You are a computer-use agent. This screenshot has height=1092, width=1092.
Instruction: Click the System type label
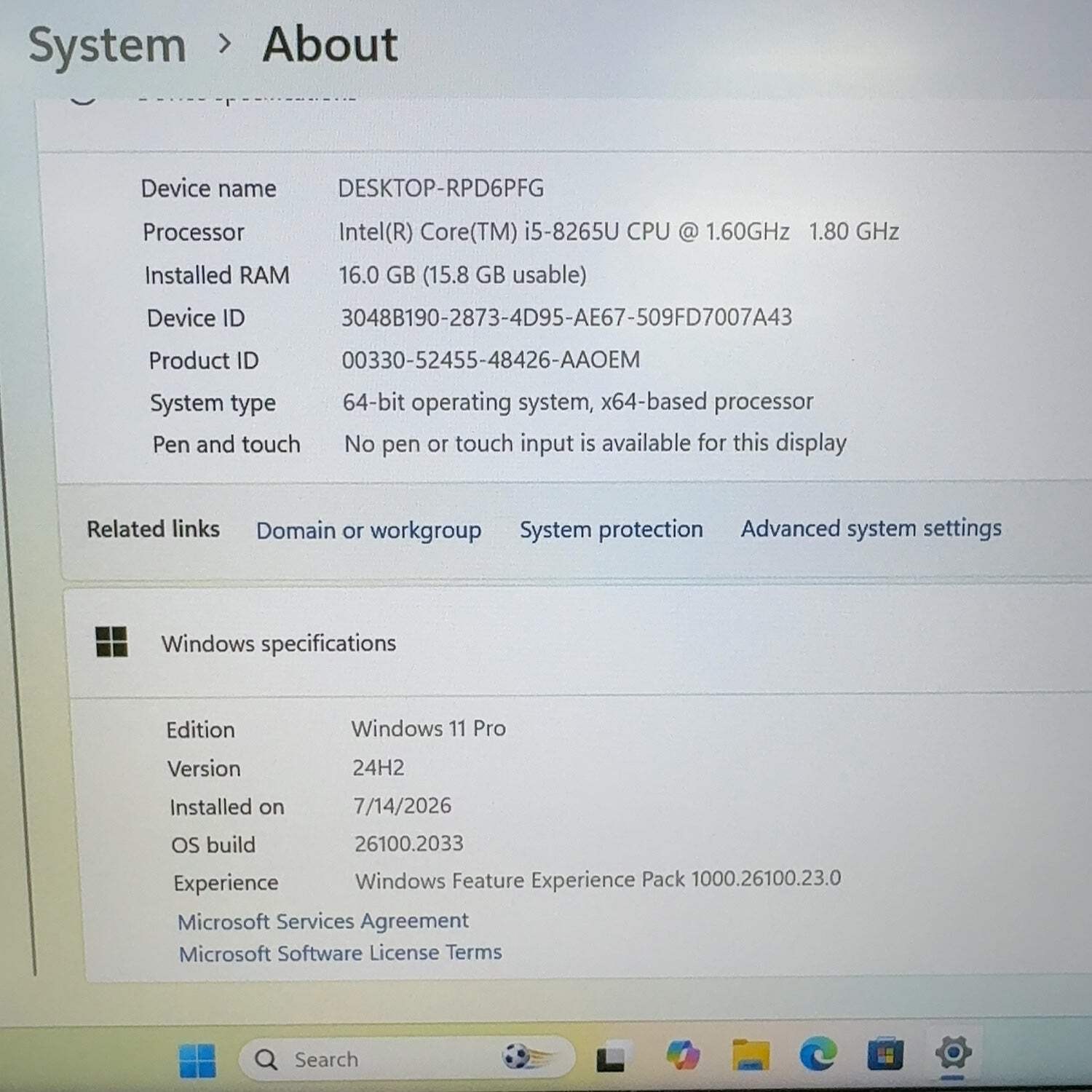coord(213,403)
